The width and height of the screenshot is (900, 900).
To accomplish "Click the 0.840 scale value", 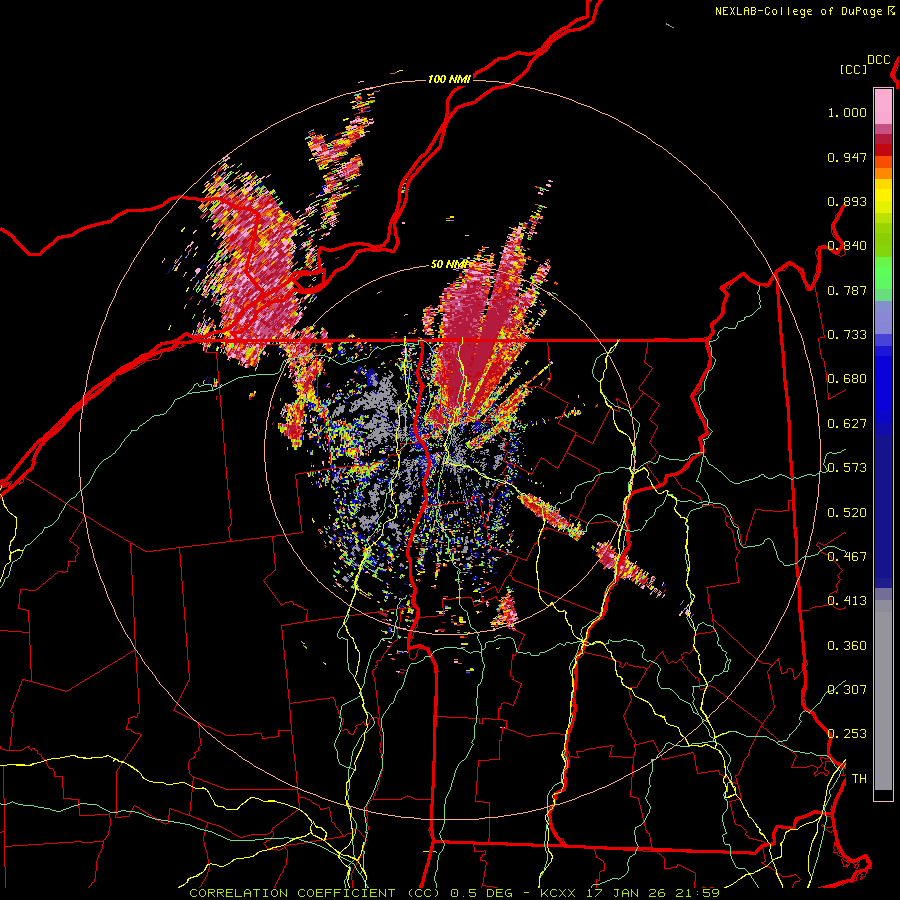I will [847, 246].
